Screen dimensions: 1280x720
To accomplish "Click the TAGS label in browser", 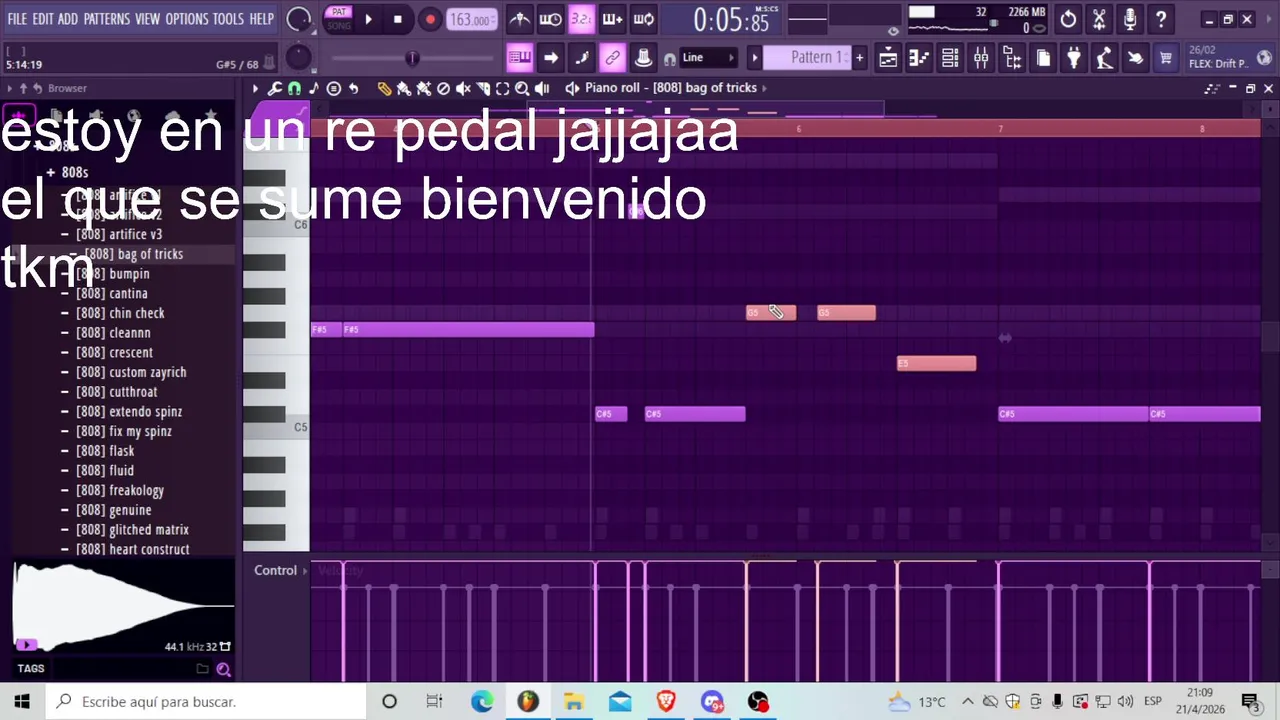I will point(30,669).
